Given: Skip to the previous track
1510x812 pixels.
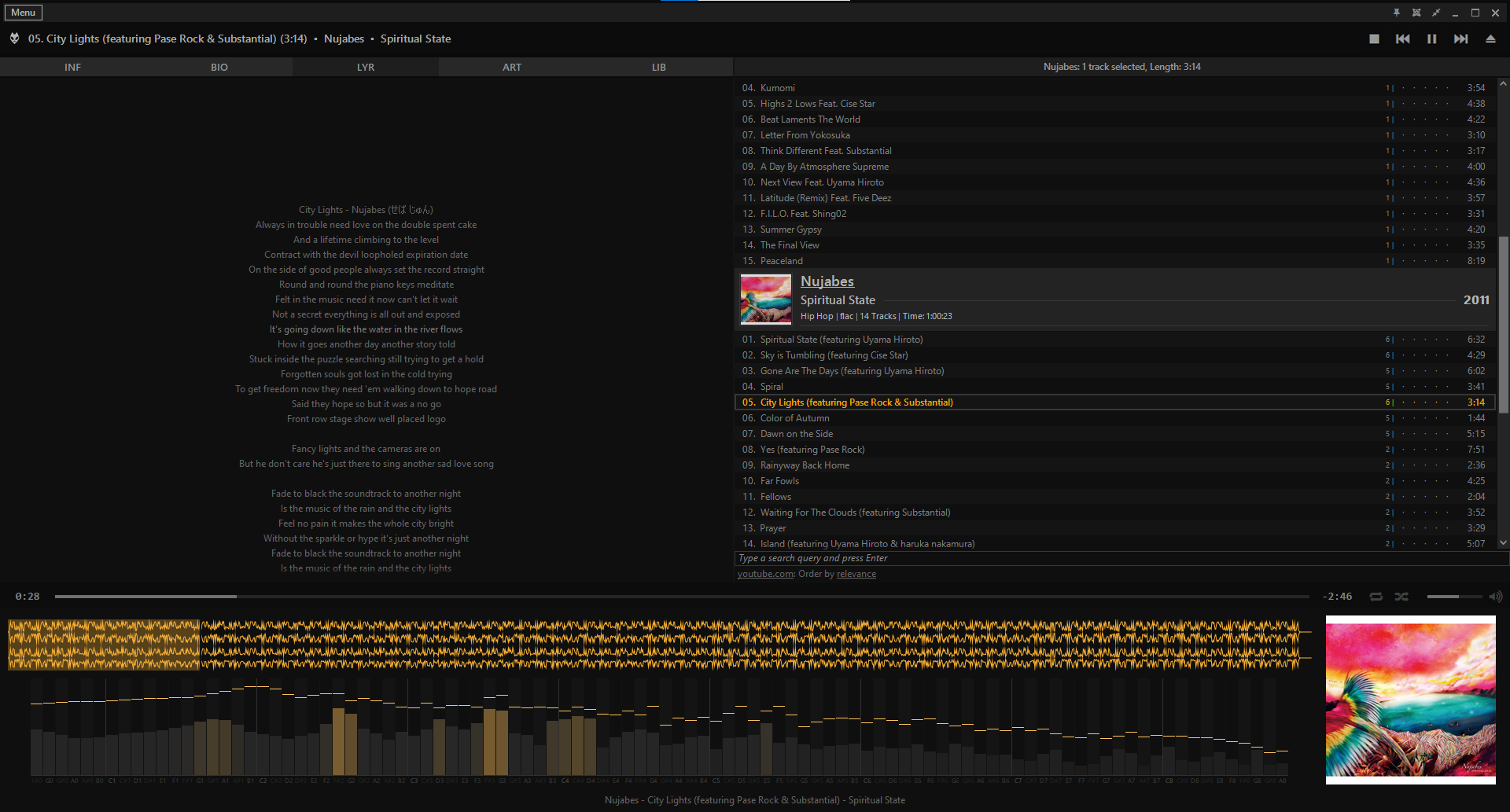Looking at the screenshot, I should click(x=1402, y=39).
